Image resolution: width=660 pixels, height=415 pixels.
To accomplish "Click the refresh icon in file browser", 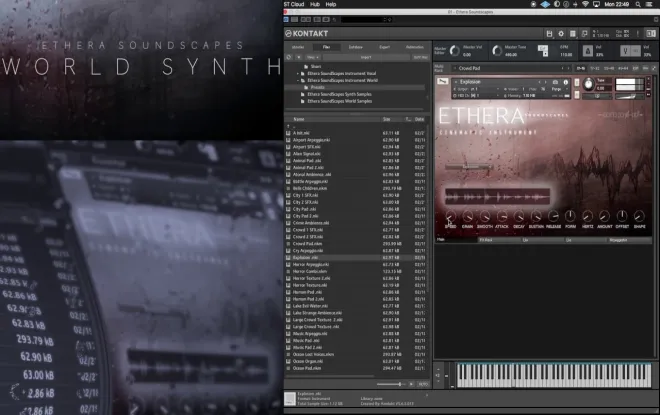I will pyautogui.click(x=289, y=57).
